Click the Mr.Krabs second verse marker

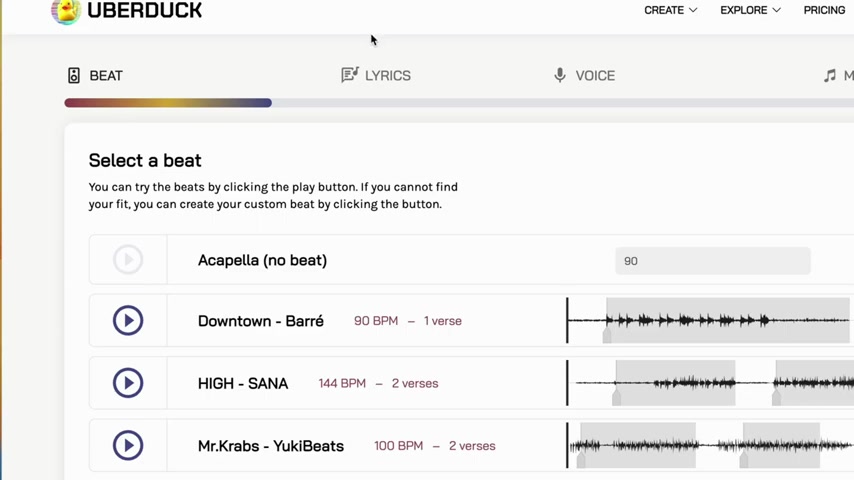coord(743,460)
